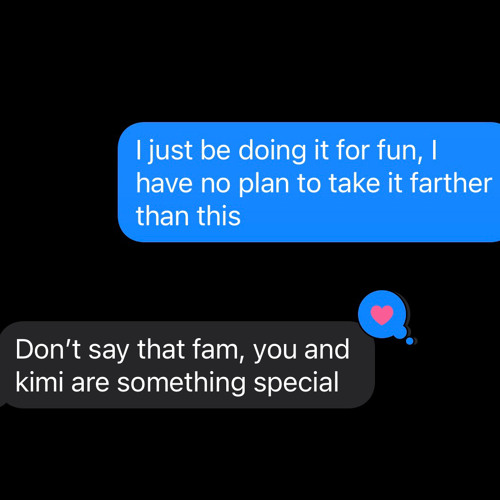
Task: Click the word "something" in gray bubble
Action: tap(181, 383)
